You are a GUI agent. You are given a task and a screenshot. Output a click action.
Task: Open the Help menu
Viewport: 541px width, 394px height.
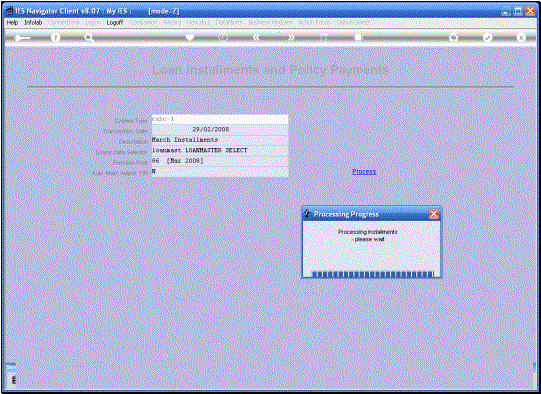[x=12, y=22]
